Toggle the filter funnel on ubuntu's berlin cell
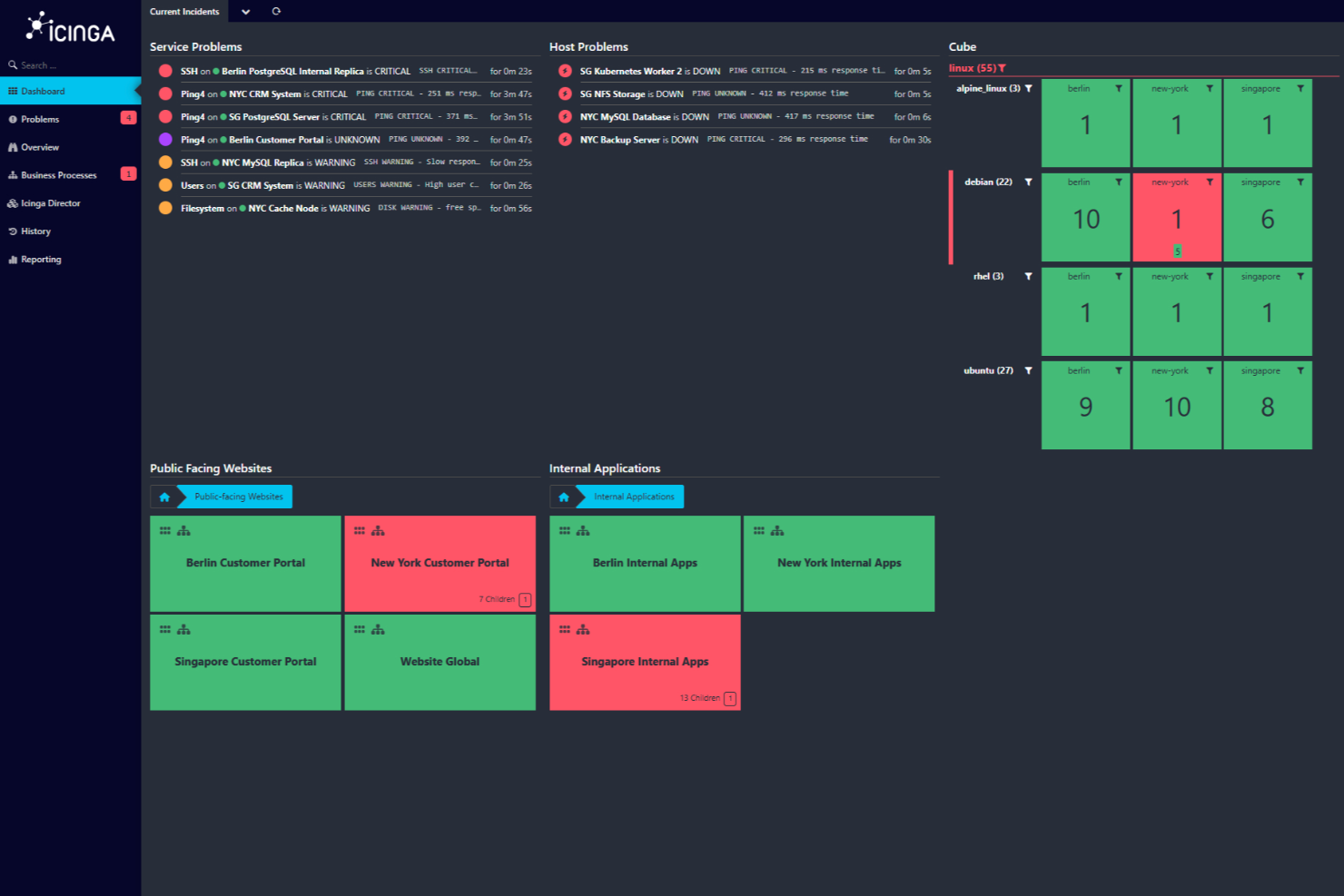The image size is (1344, 896). click(1119, 369)
